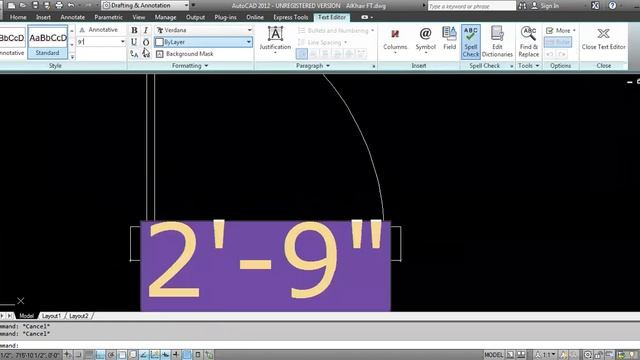Screen dimensions: 640x360
Task: Open Edit Dictionaries
Action: coord(497,42)
